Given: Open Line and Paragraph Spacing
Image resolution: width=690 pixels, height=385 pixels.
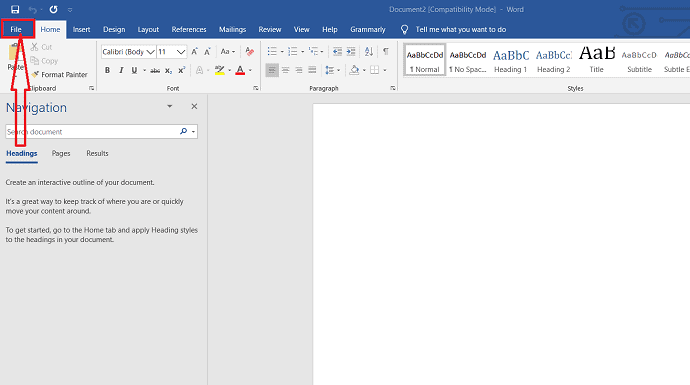Looking at the screenshot, I should coord(332,70).
